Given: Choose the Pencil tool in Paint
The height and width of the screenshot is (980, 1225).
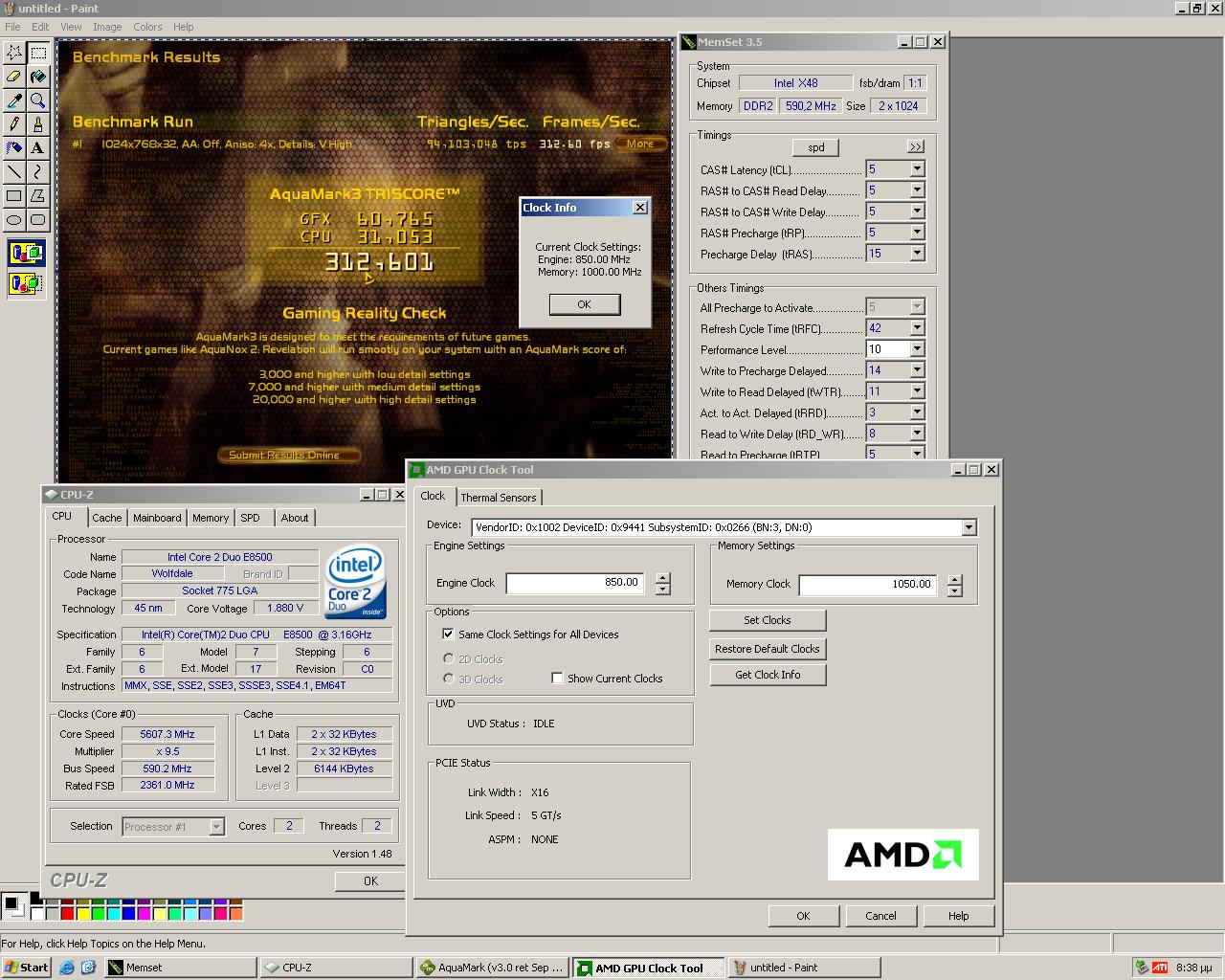Looking at the screenshot, I should (14, 124).
